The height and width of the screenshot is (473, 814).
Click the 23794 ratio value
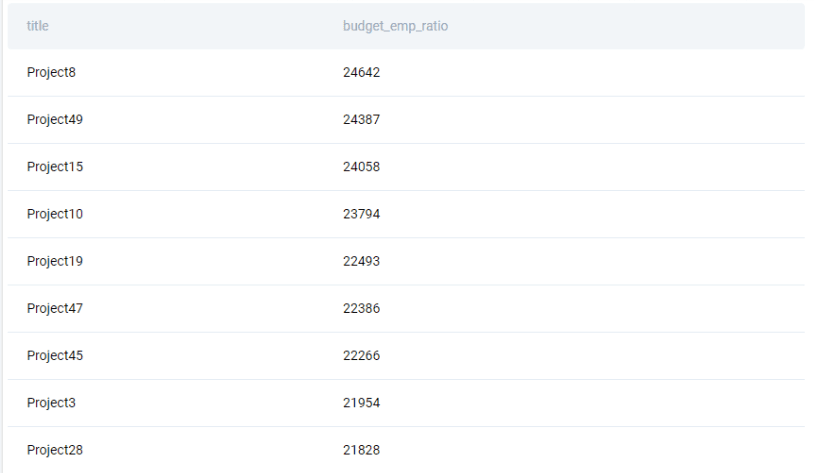point(361,214)
